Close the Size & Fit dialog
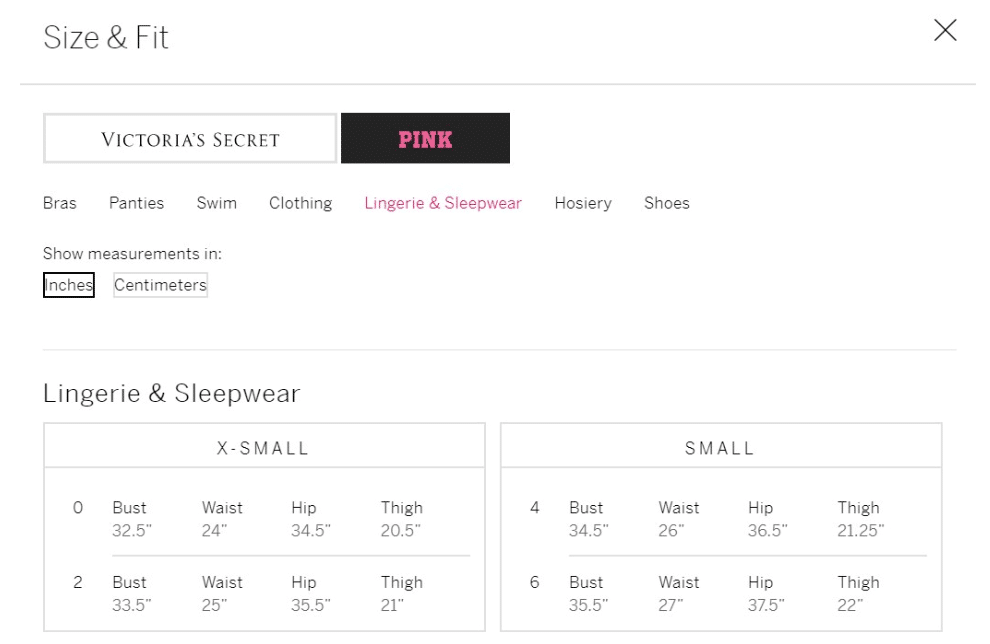Image resolution: width=990 pixels, height=644 pixels. pyautogui.click(x=944, y=31)
